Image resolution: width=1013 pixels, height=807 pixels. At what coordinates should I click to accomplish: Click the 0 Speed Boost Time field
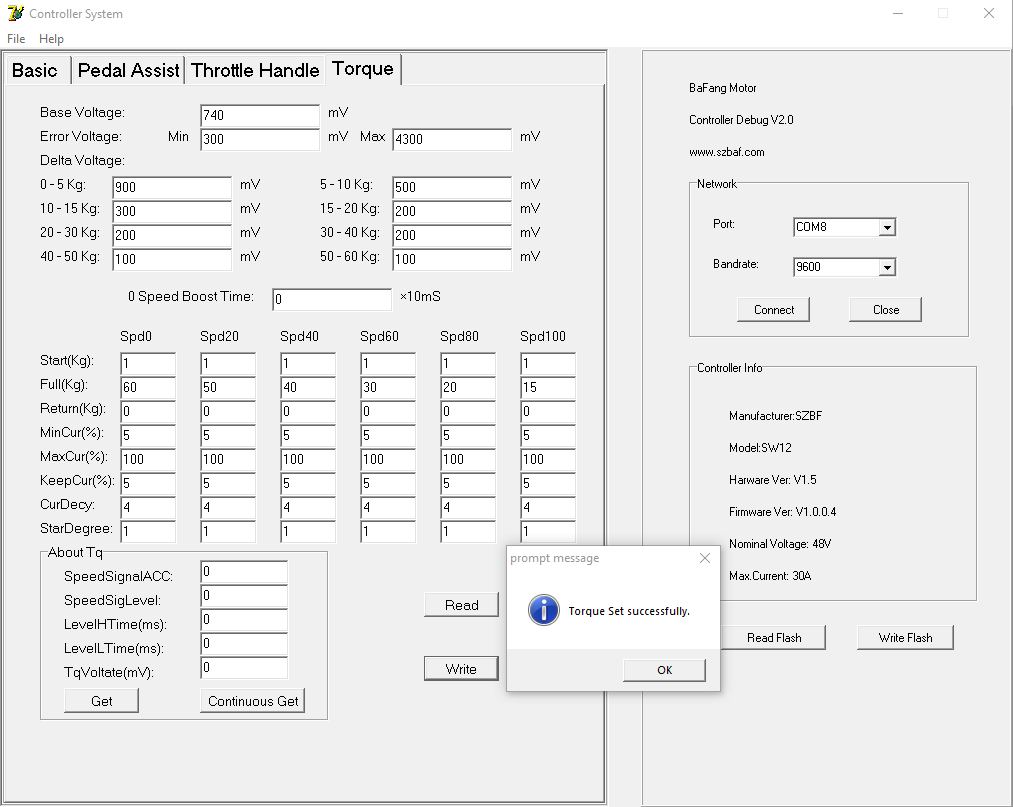click(x=331, y=299)
